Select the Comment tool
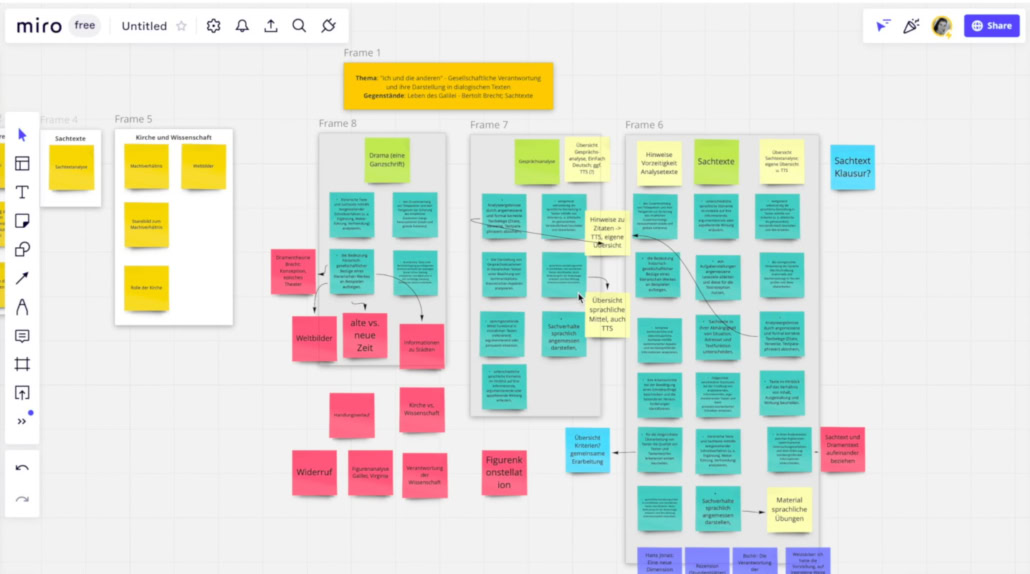Screen dimensions: 1030x574 click(22, 336)
